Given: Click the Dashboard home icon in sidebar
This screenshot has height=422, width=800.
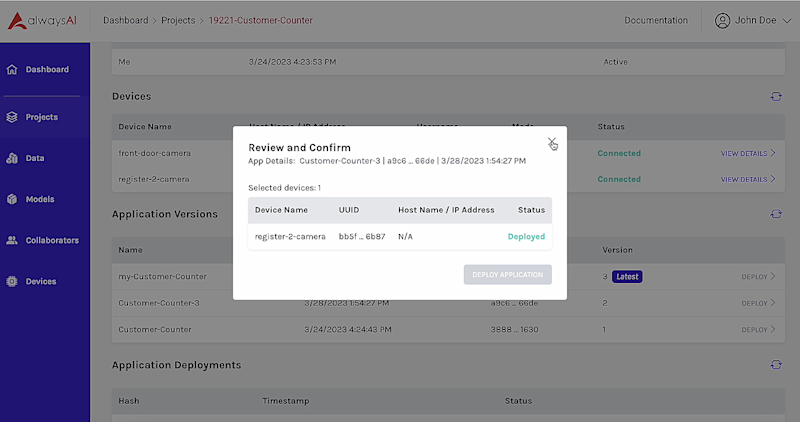Looking at the screenshot, I should (x=12, y=69).
